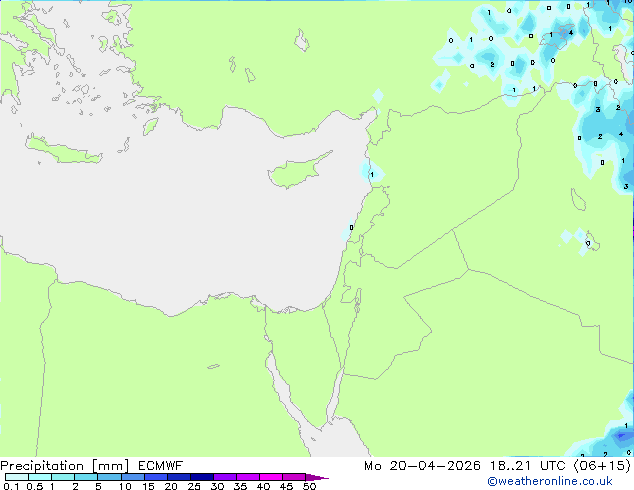Viewport: 634px width, 490px height.
Task: Click the '[mm]' unit label
Action: click(x=111, y=466)
